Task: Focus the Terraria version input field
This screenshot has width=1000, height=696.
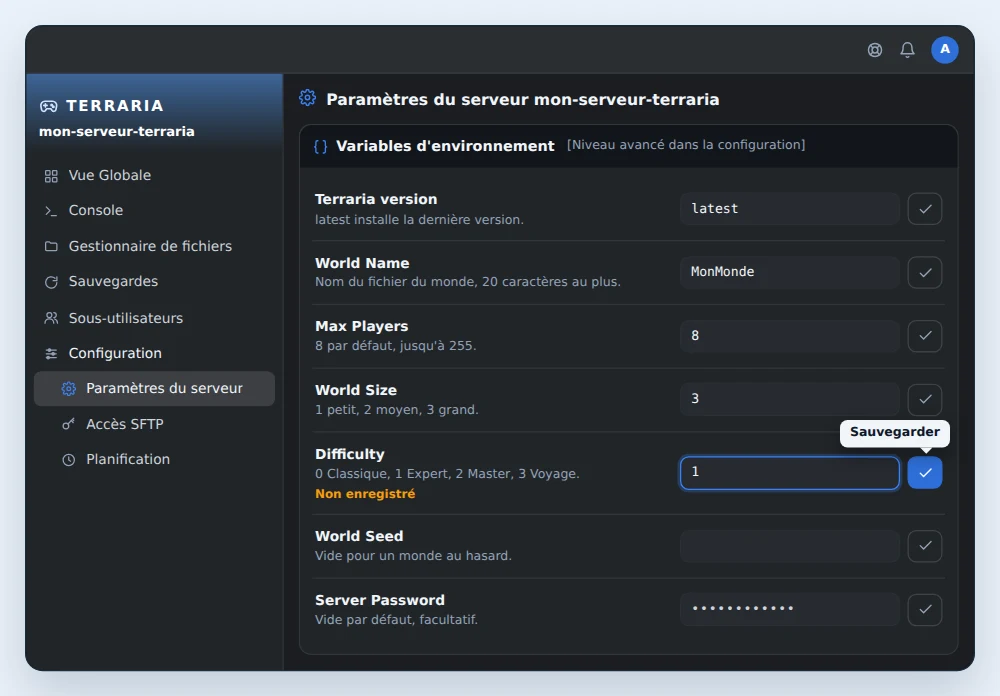Action: pos(790,209)
